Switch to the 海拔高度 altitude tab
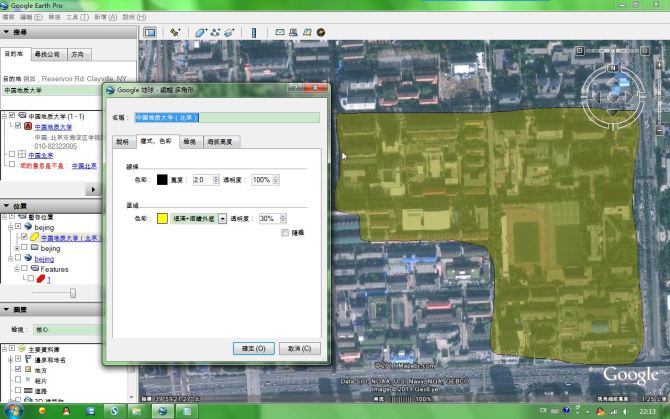 pyautogui.click(x=220, y=142)
